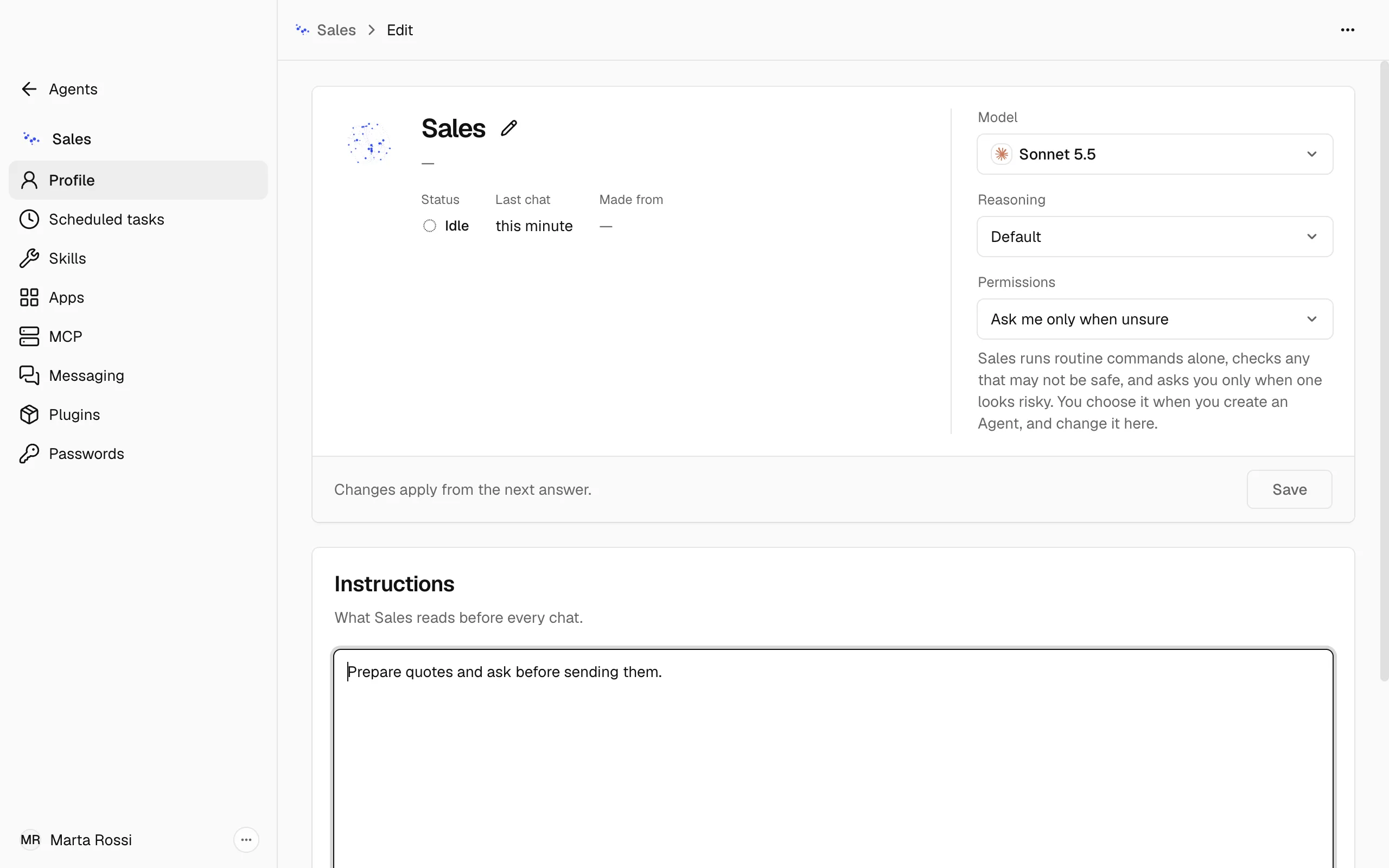The image size is (1389, 868).
Task: Click the Messaging chat bubbles icon
Action: pos(29,375)
